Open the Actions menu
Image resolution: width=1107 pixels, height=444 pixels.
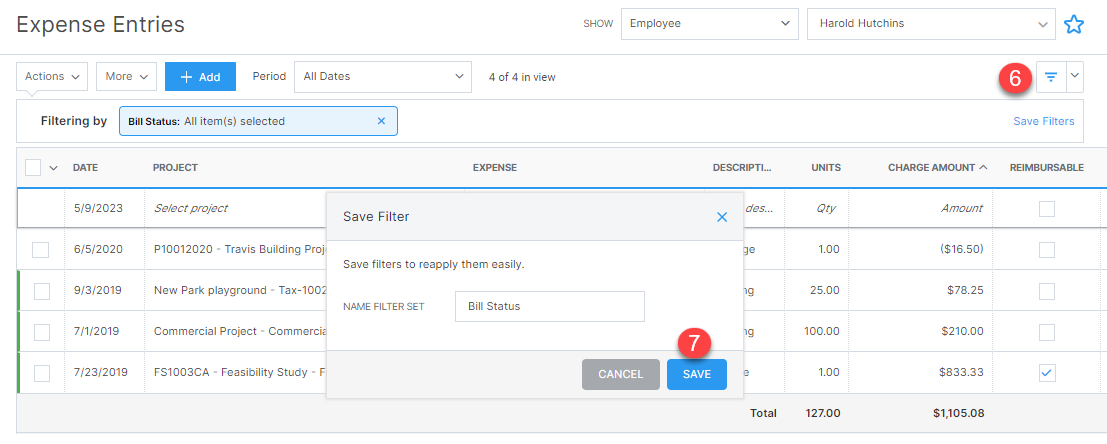[52, 76]
